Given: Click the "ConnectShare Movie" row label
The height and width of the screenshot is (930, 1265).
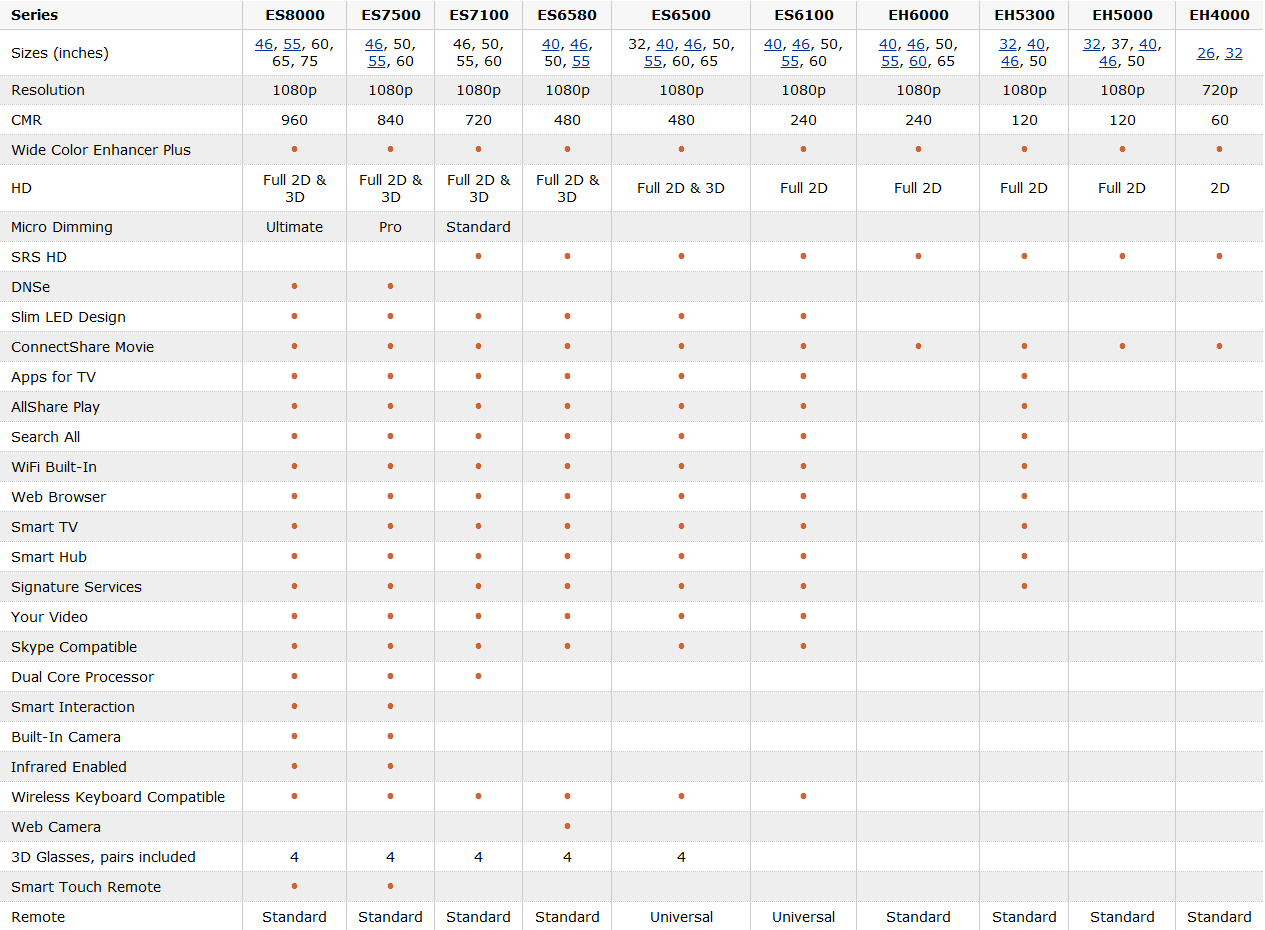Looking at the screenshot, I should click(x=83, y=347).
